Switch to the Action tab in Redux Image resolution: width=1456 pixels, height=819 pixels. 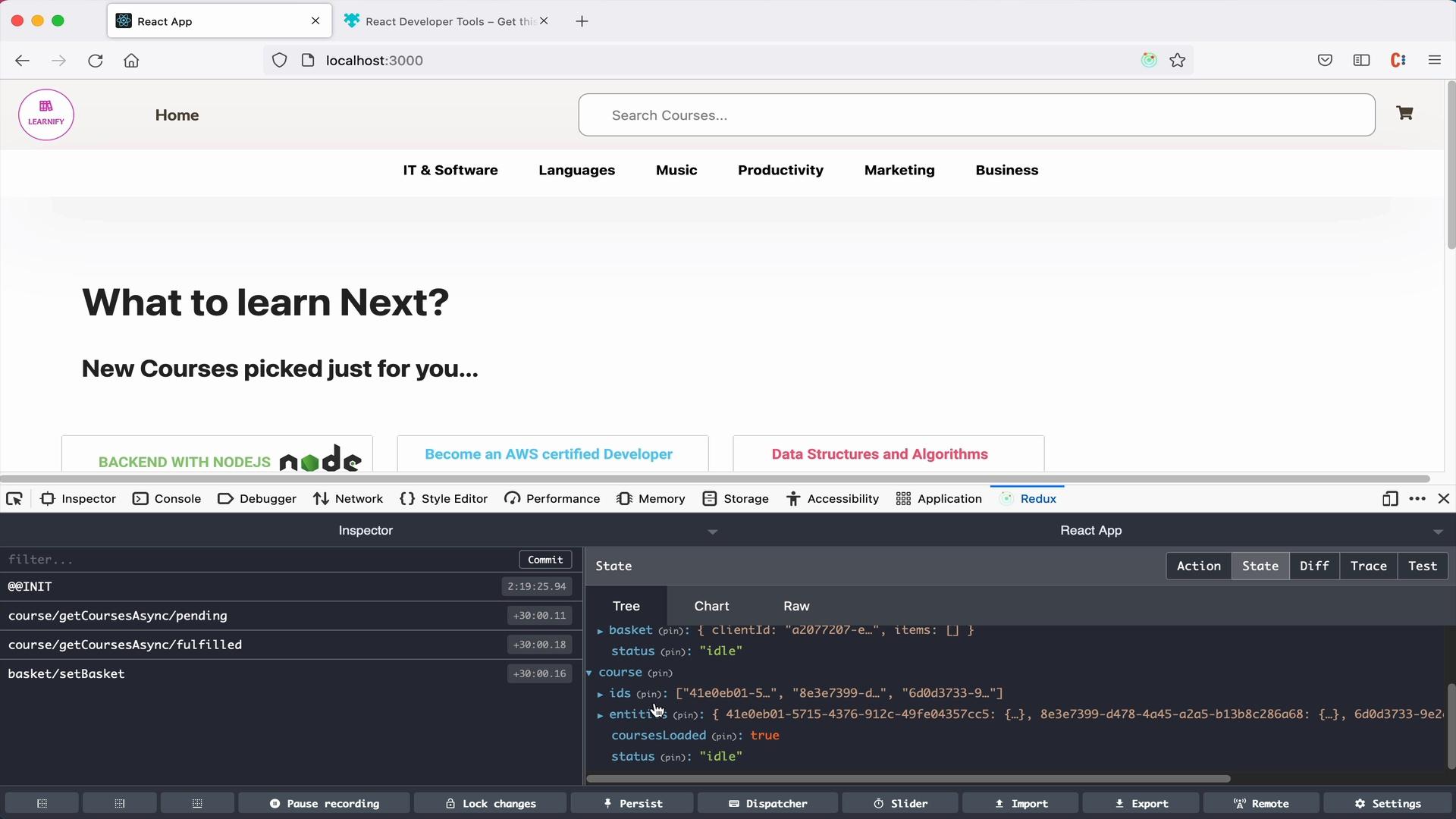(1199, 566)
